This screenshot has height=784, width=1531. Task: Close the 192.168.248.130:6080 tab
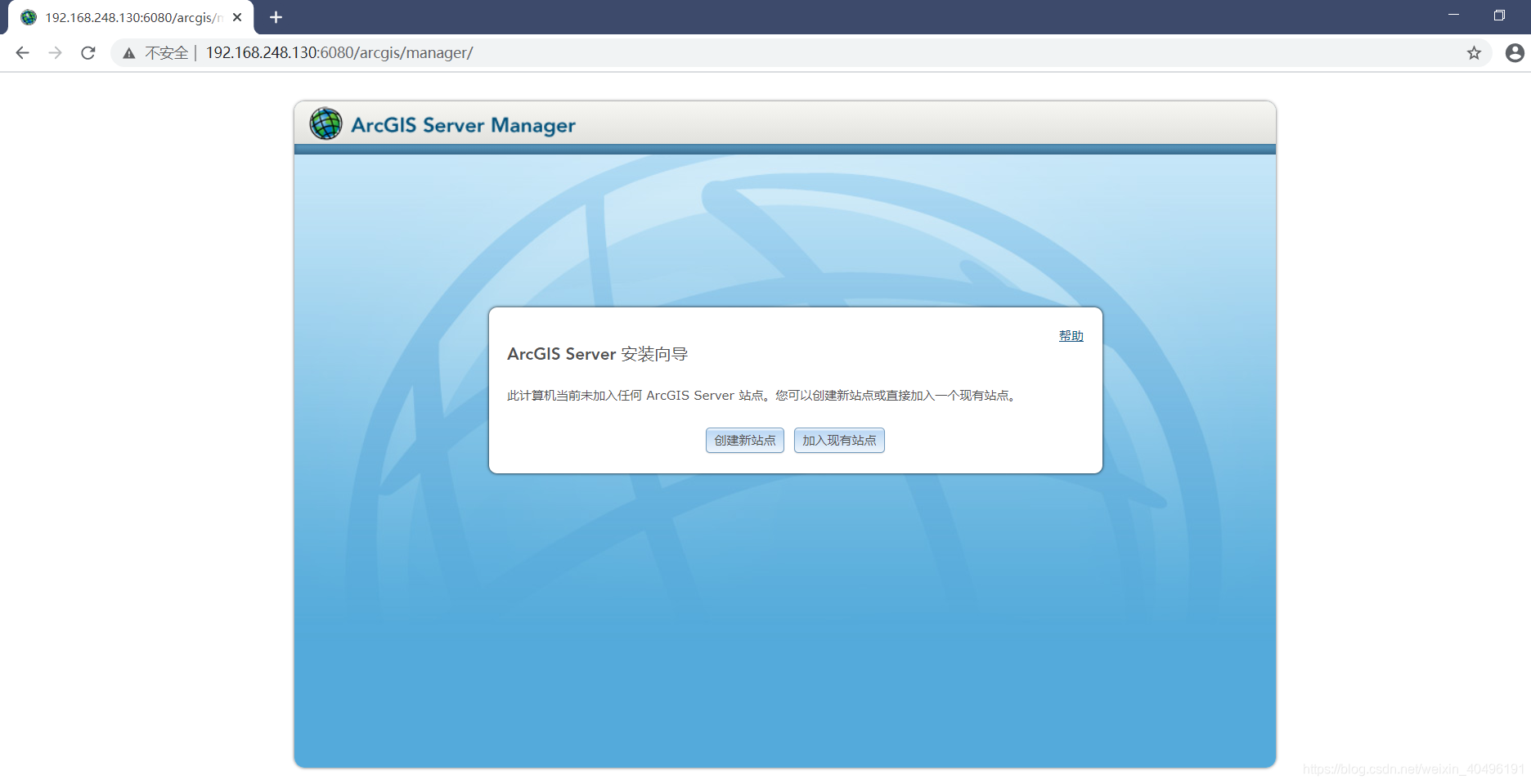237,17
